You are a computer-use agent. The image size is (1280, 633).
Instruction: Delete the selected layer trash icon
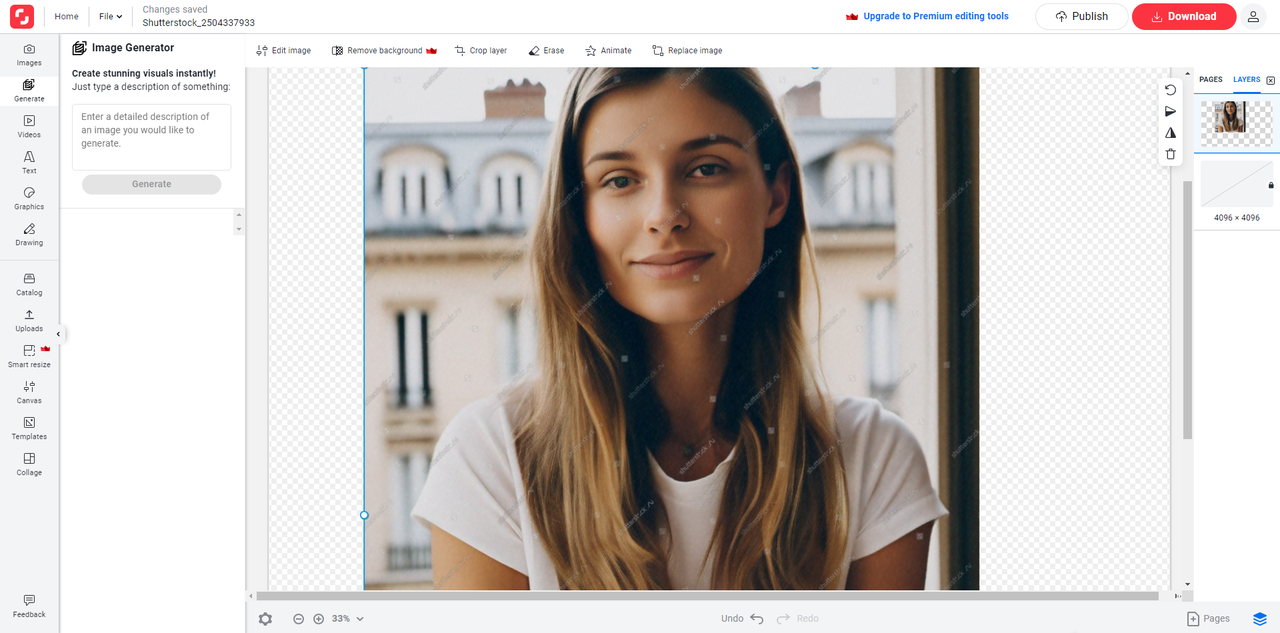pyautogui.click(x=1171, y=154)
